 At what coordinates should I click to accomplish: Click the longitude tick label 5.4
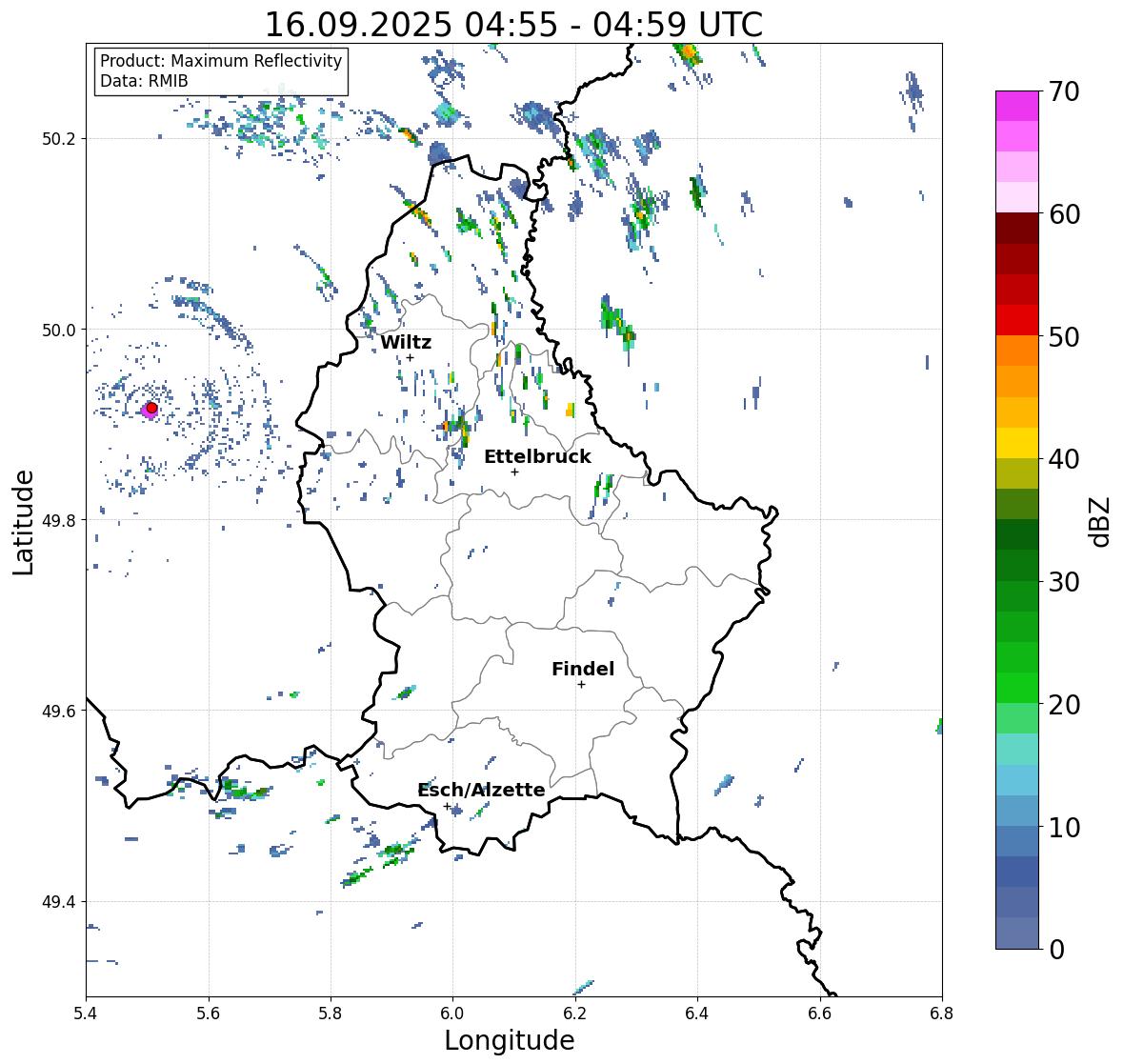tap(86, 1014)
